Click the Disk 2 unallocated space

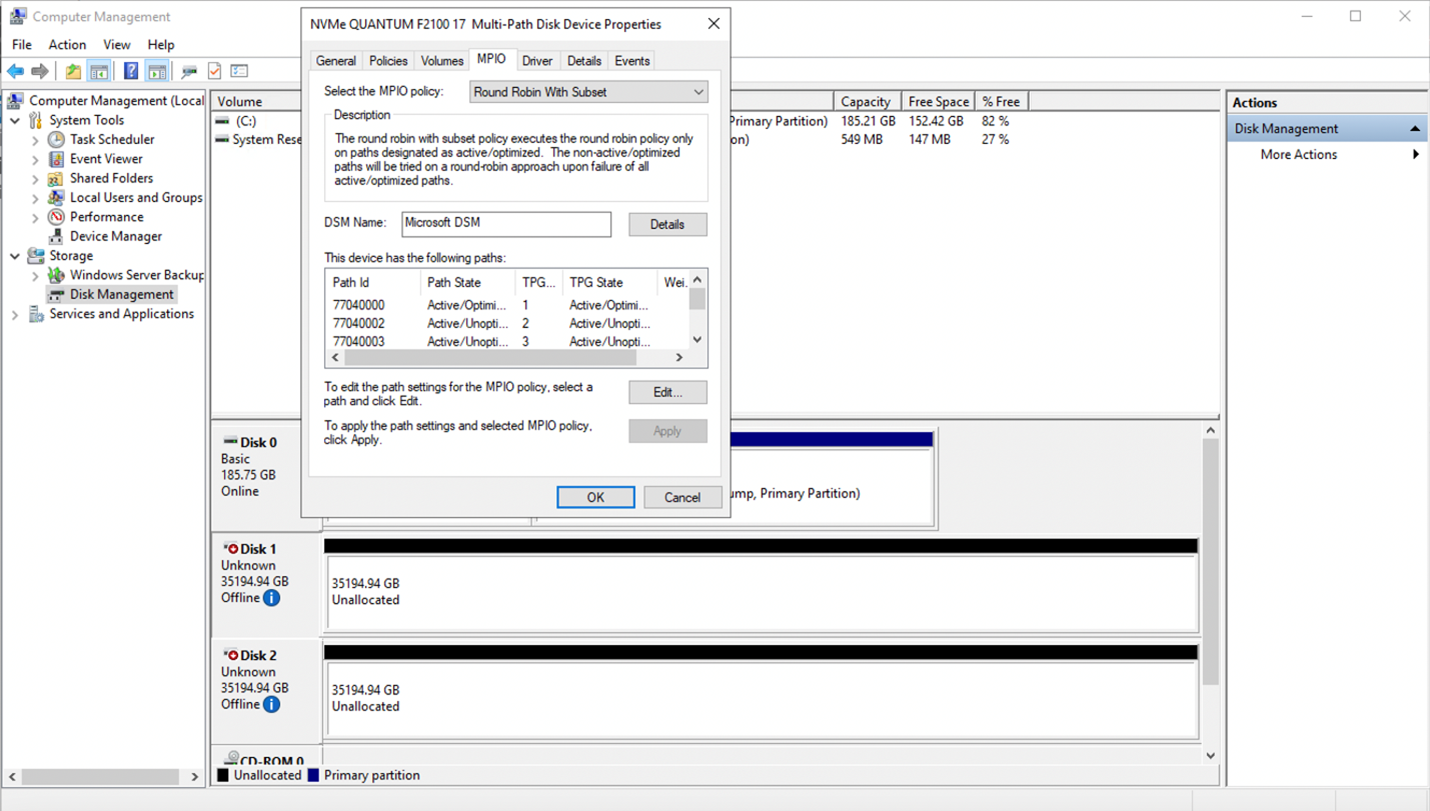[761, 700]
